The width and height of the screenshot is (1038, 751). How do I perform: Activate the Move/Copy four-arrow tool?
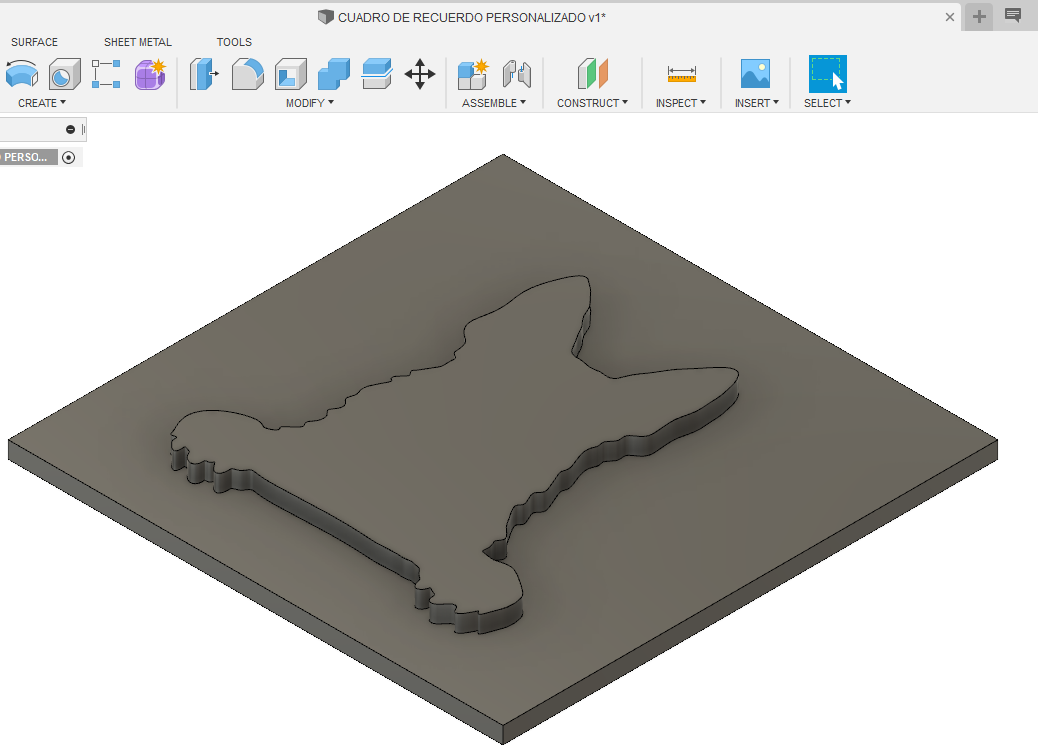coord(420,74)
